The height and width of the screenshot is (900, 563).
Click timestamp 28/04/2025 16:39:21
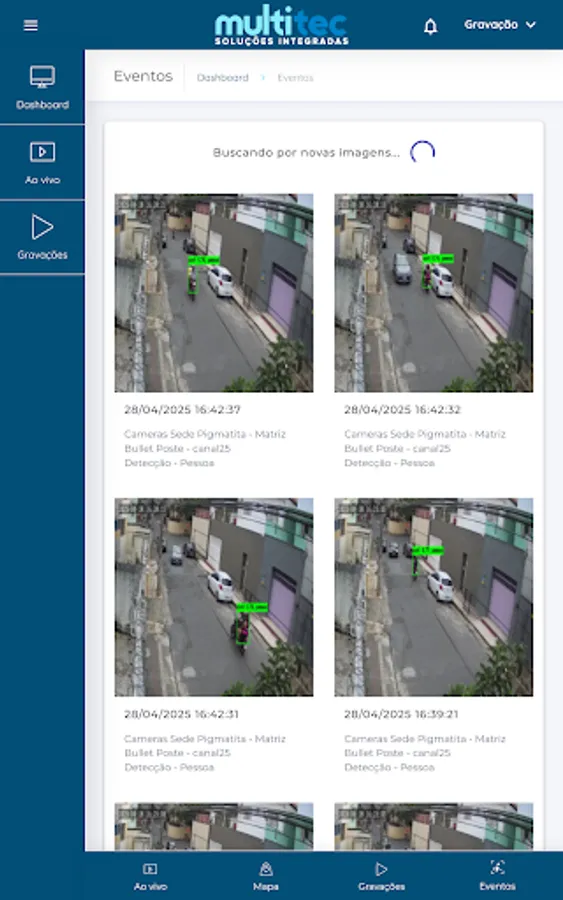[x=401, y=714]
